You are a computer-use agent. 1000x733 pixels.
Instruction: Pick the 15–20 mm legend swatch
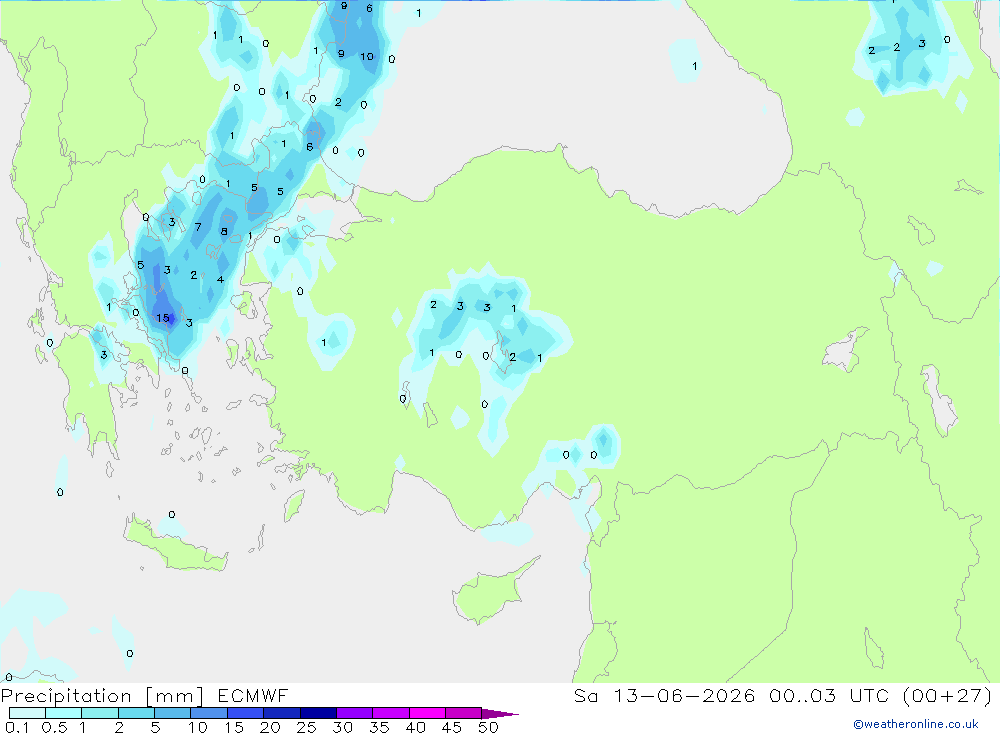[245, 713]
